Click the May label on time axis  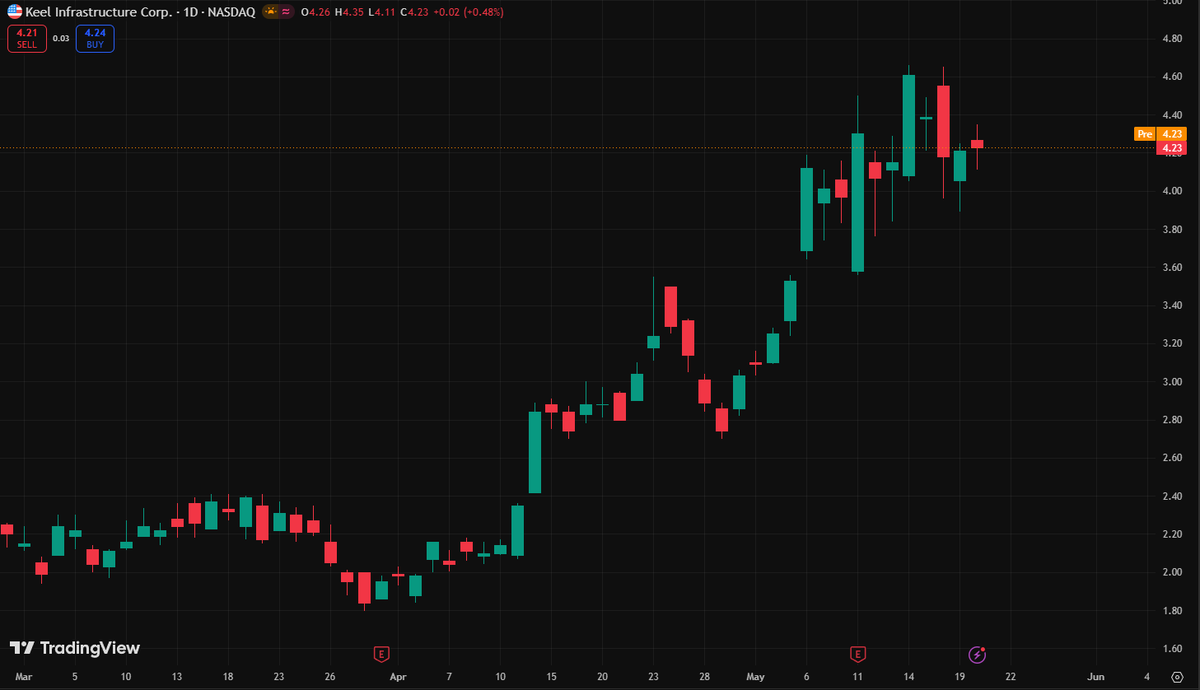pos(755,677)
